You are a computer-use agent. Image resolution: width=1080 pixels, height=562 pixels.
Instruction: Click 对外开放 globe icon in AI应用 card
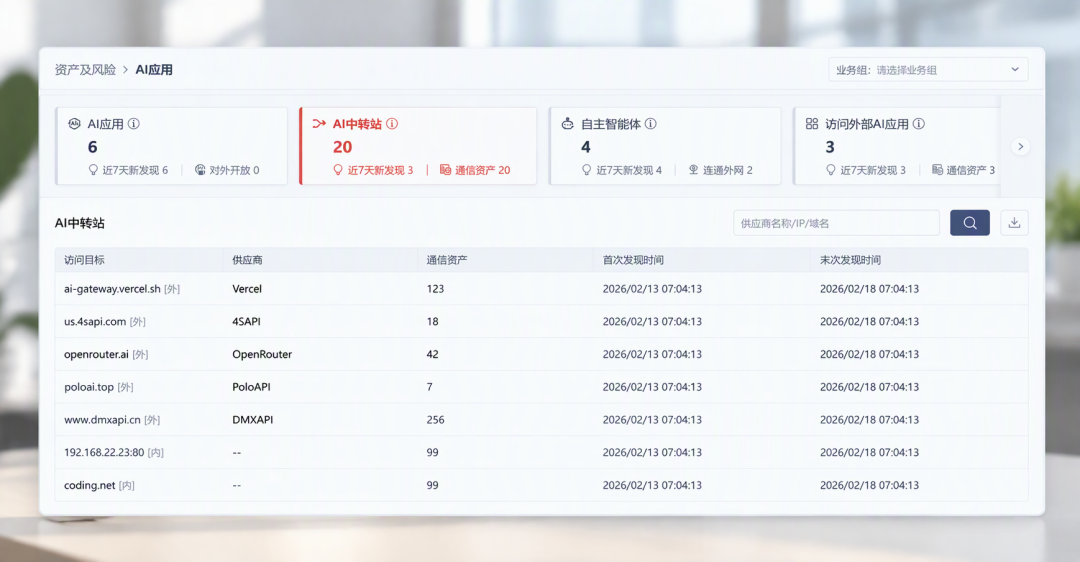pos(200,169)
